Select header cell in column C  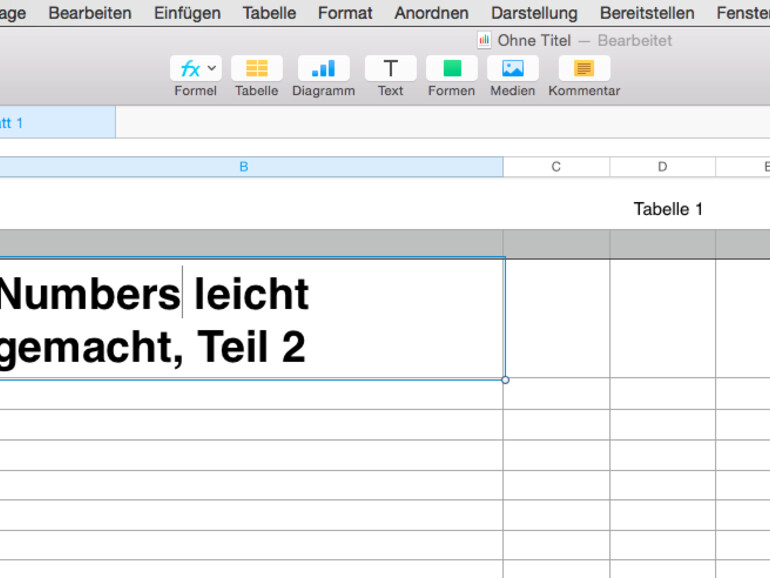pos(557,244)
